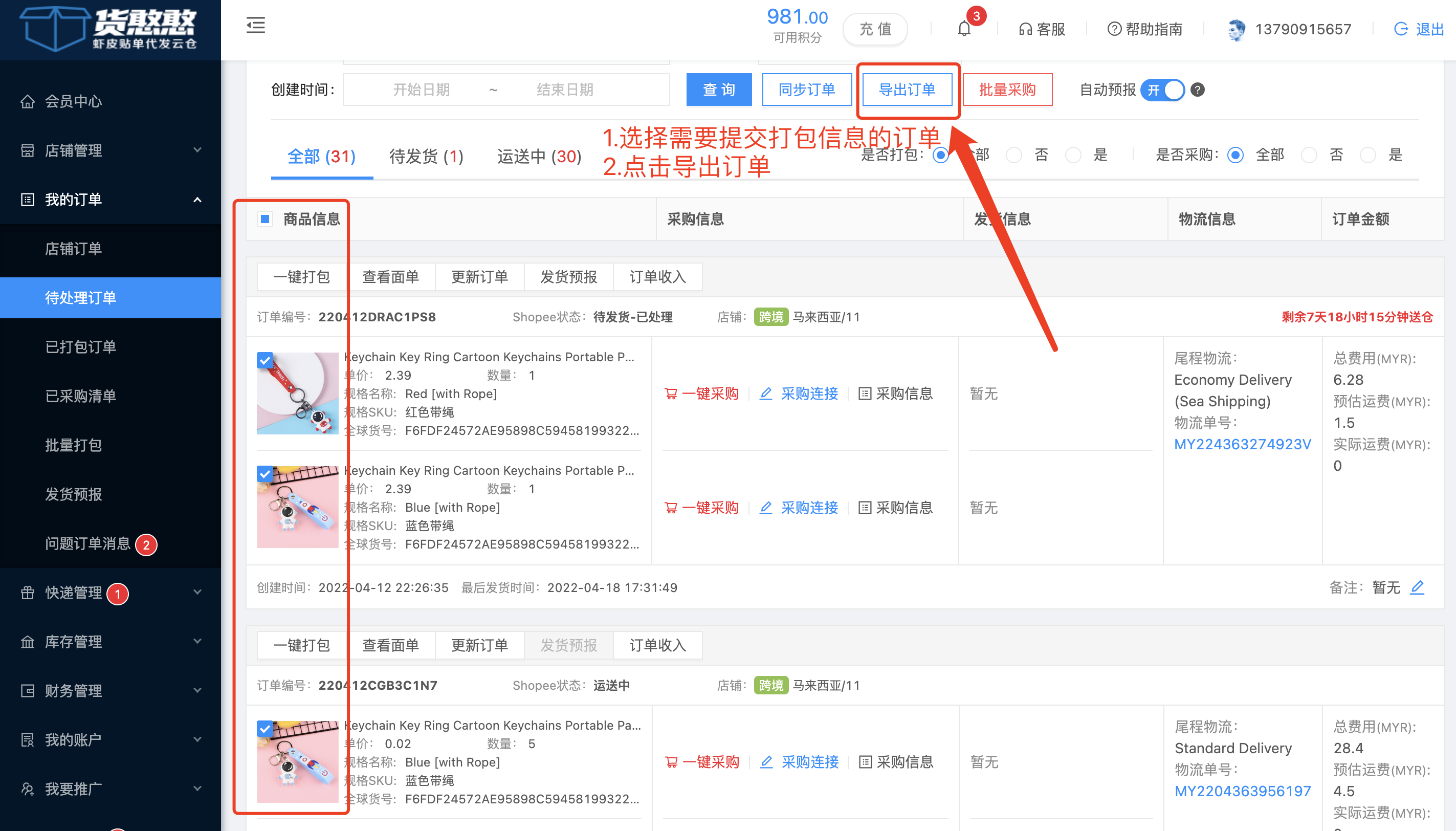Click the 导出订单 button

click(907, 90)
